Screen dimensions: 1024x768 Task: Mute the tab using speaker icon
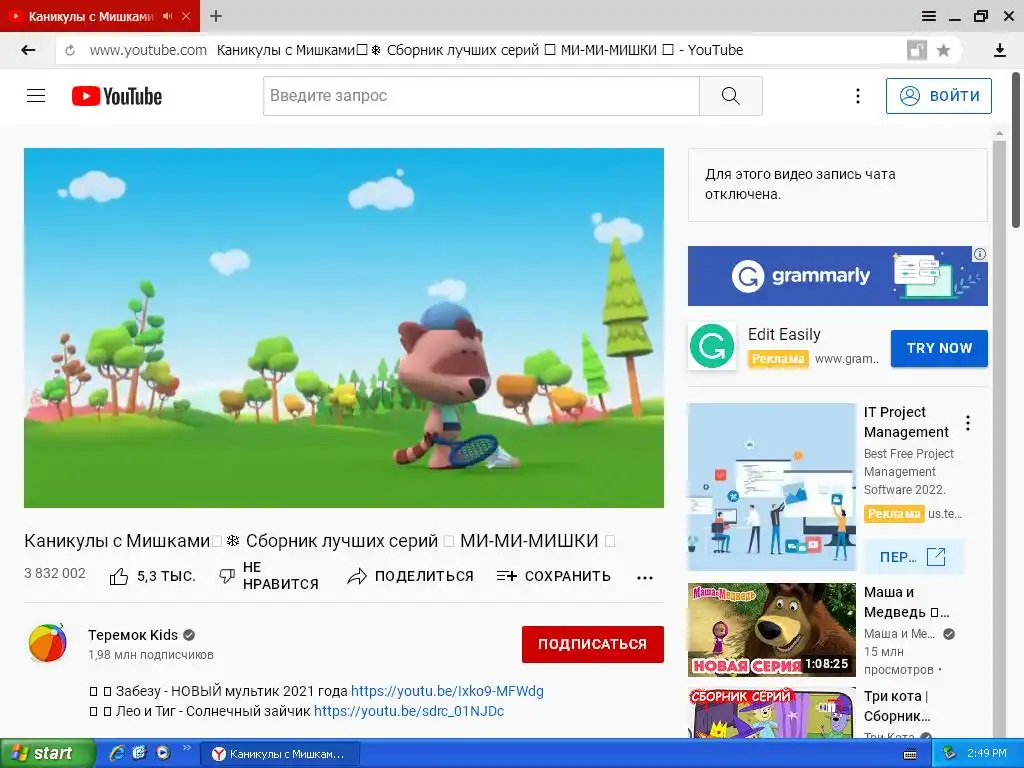[x=168, y=16]
